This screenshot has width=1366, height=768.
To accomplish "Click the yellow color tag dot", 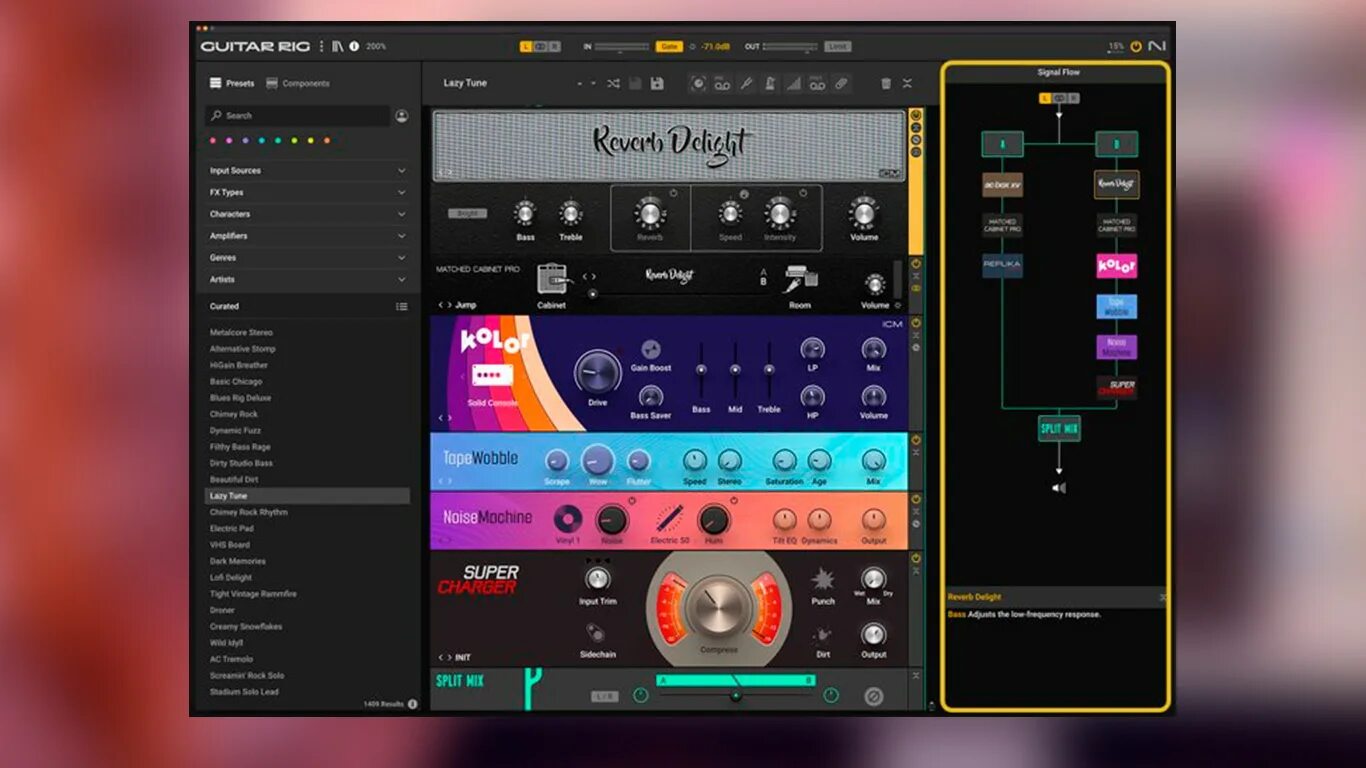I will coord(310,141).
